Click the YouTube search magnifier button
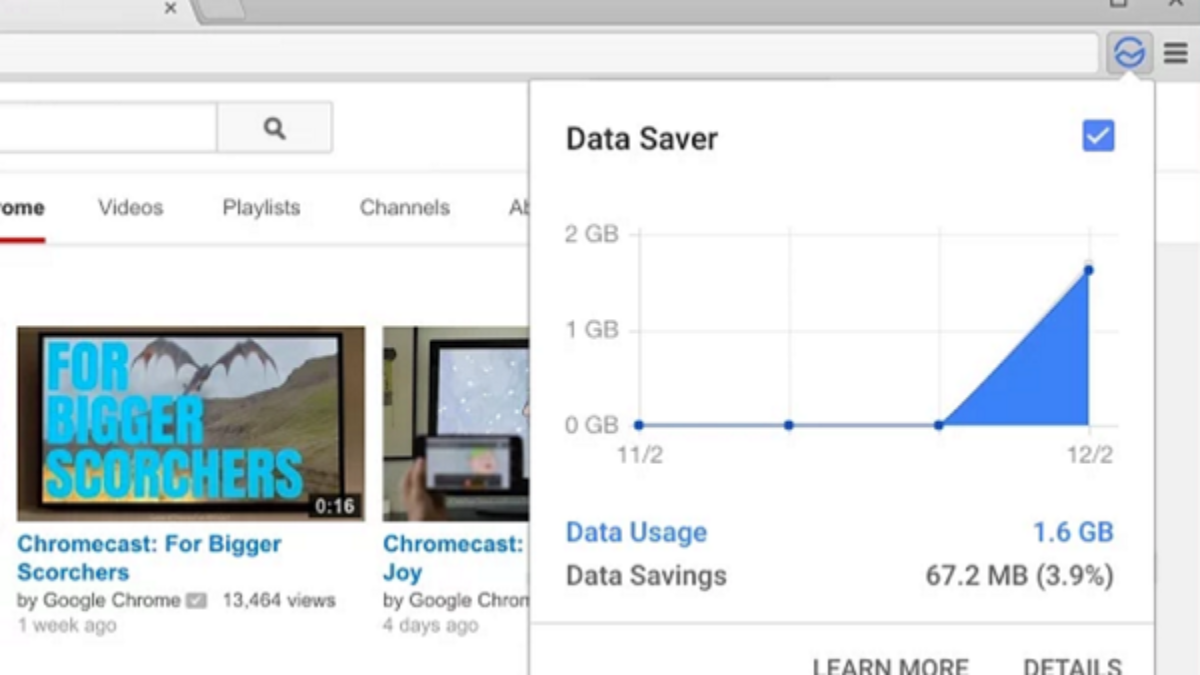1200x675 pixels. click(x=274, y=127)
